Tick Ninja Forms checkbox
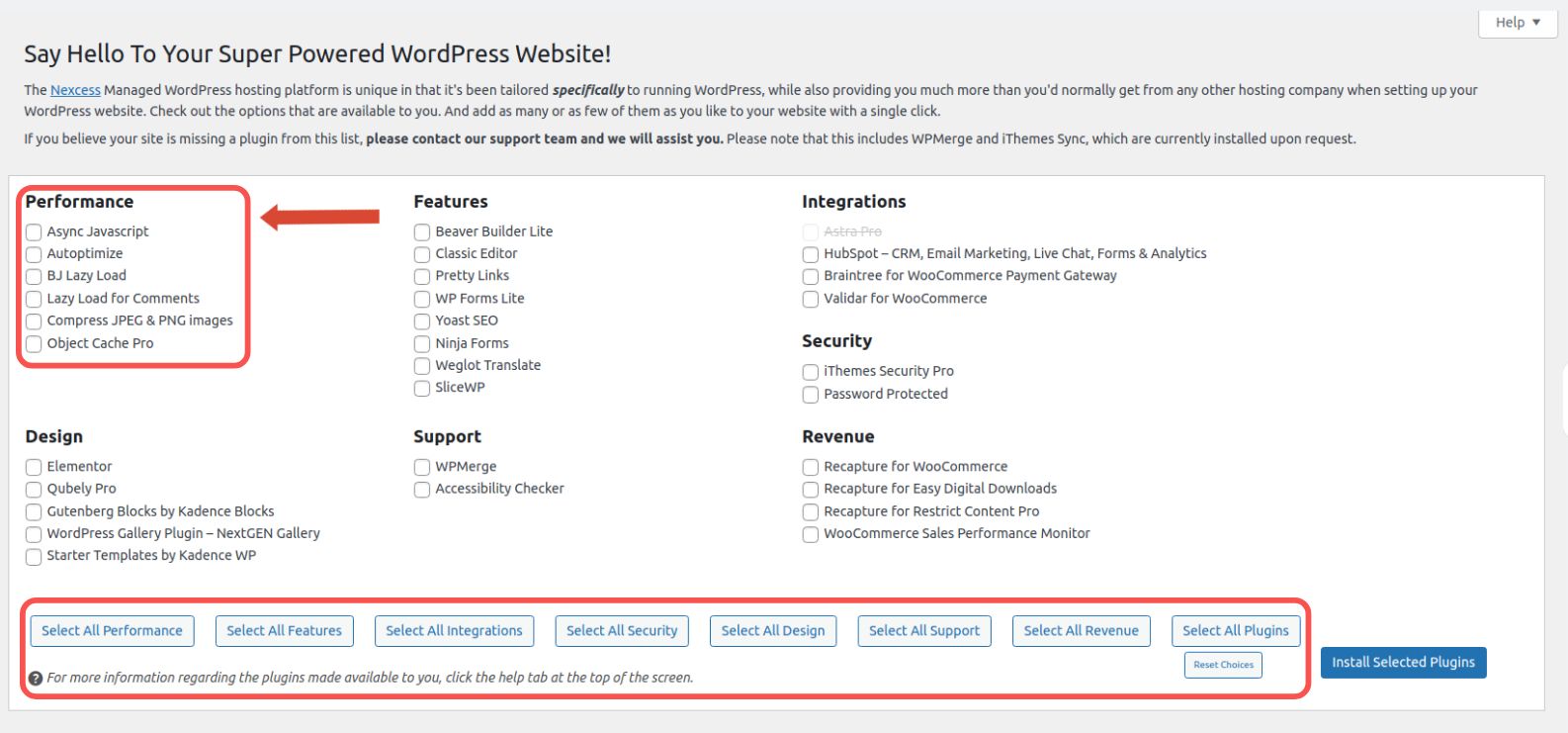The width and height of the screenshot is (1568, 733). [x=422, y=343]
